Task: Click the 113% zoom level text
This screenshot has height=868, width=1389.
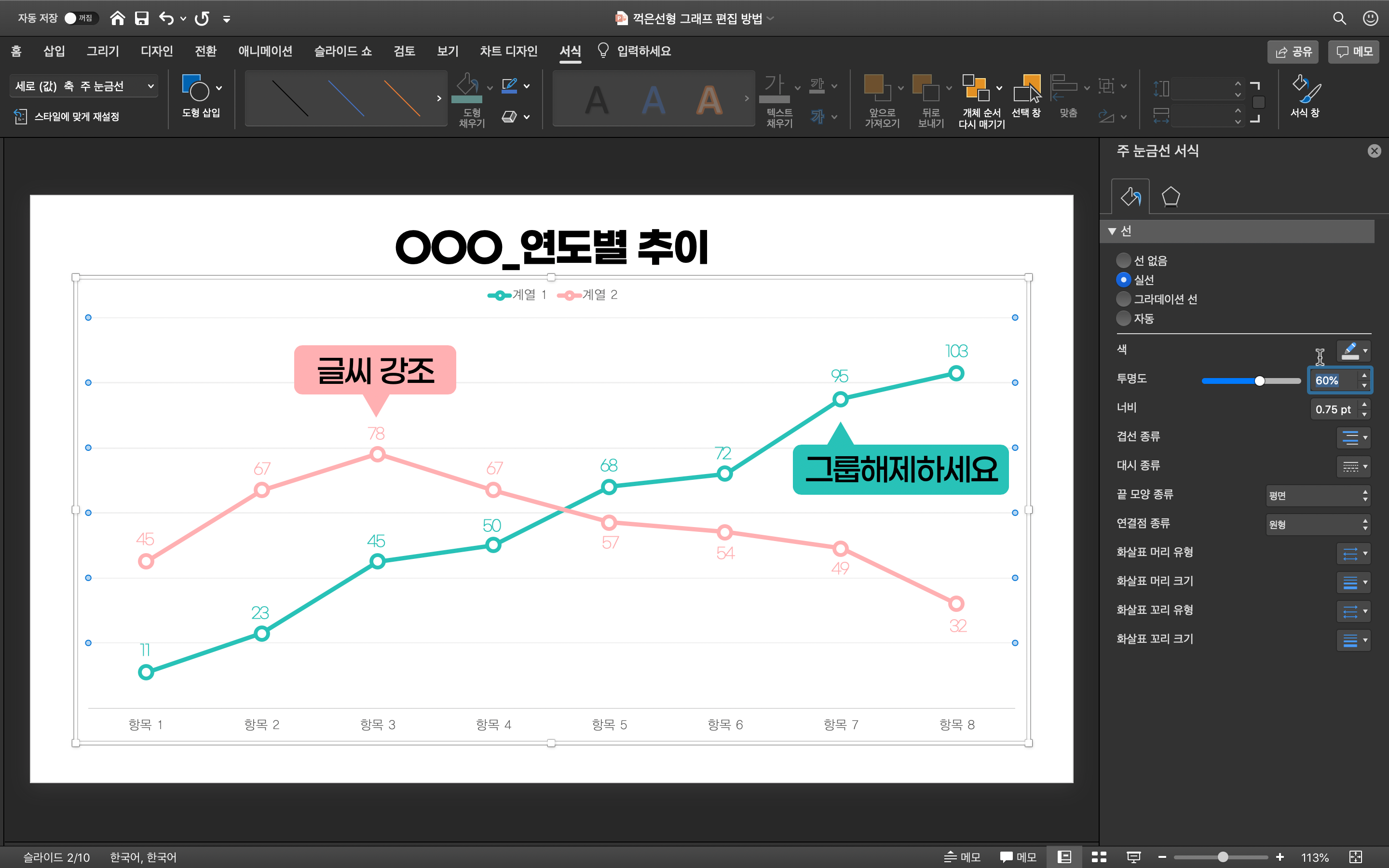Action: 1315,857
